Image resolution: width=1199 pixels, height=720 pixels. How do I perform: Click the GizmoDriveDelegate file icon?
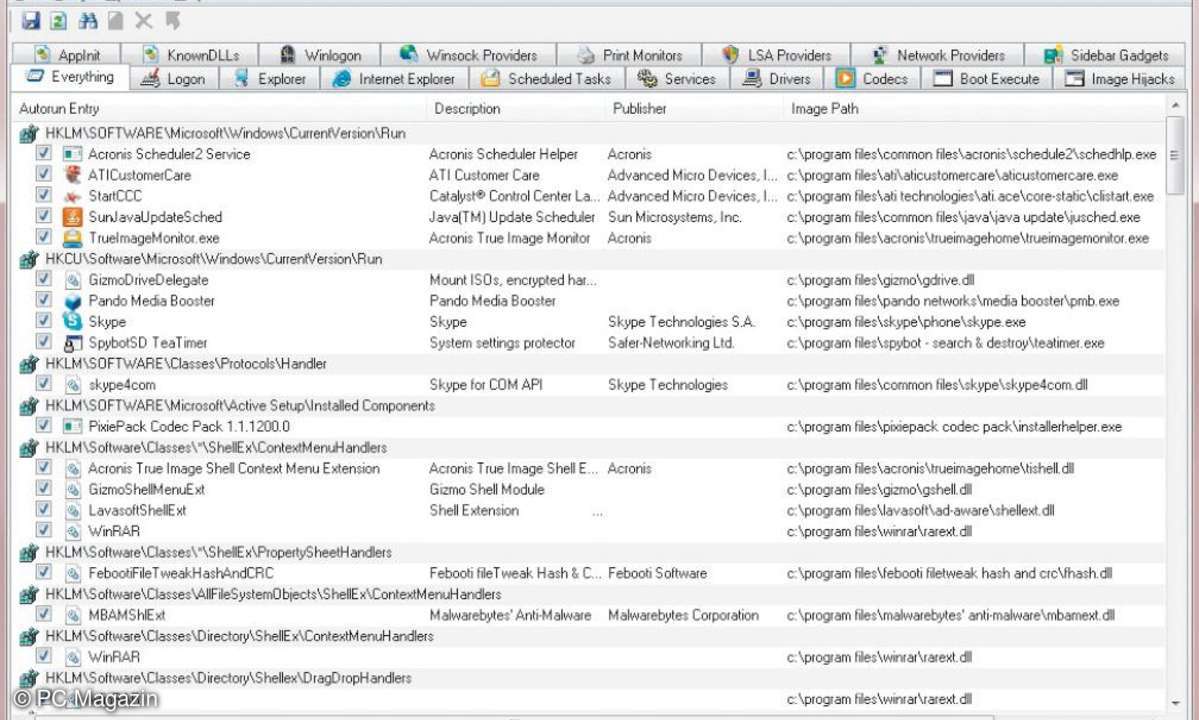pos(73,281)
